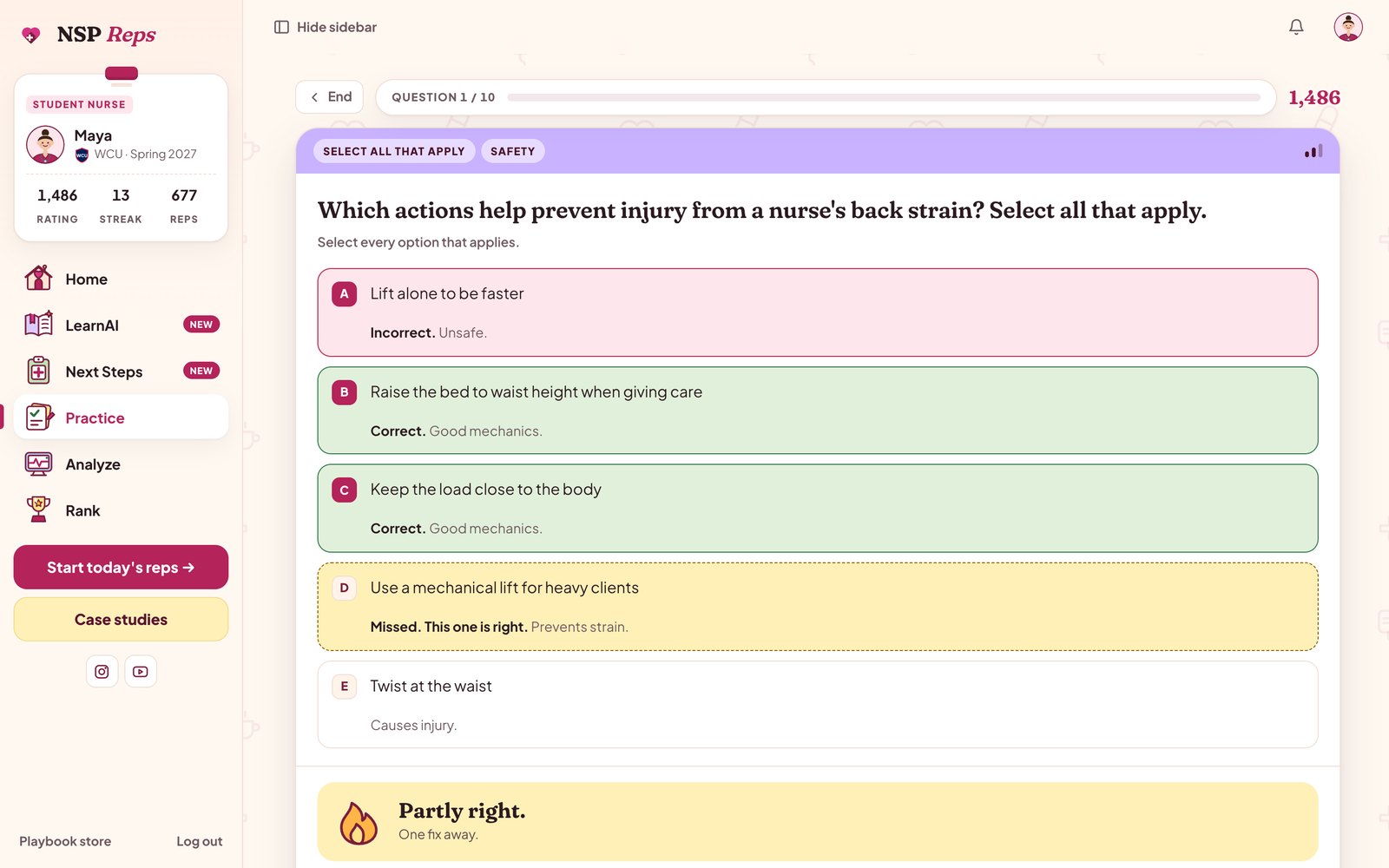Click the Analyze monitor icon
The width and height of the screenshot is (1389, 868).
point(38,464)
